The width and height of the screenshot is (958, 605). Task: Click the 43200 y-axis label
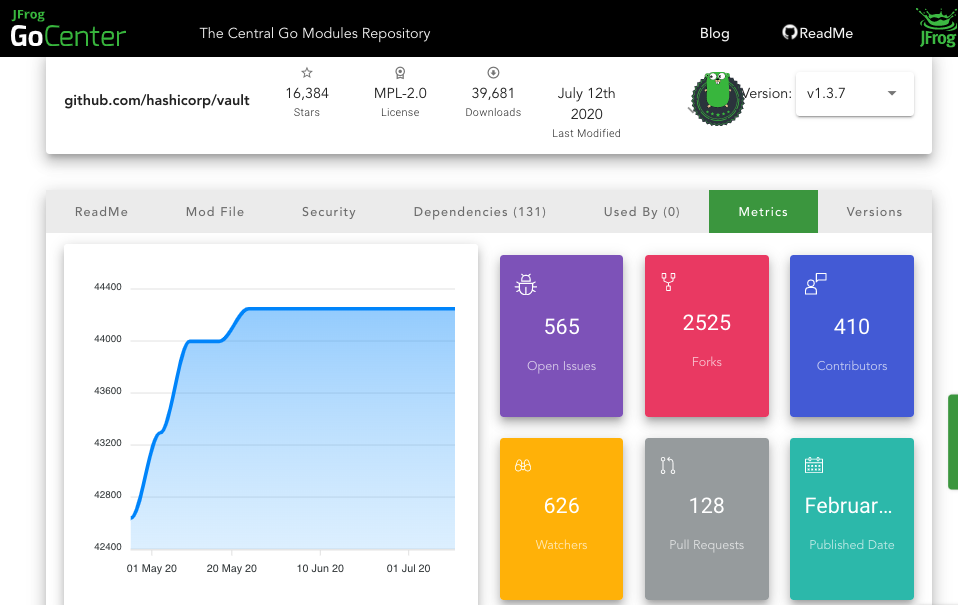point(108,442)
